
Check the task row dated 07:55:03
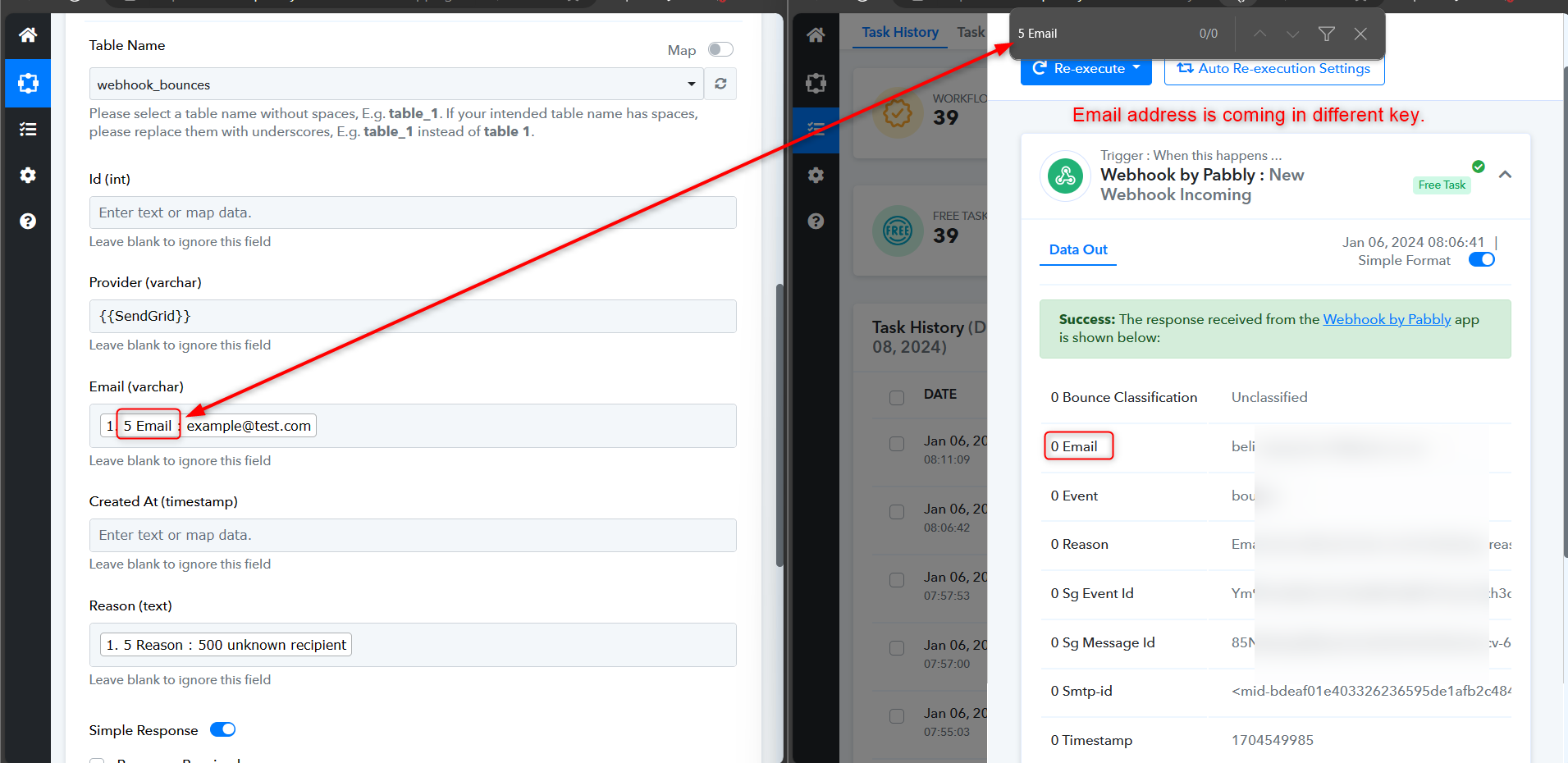[x=897, y=716]
